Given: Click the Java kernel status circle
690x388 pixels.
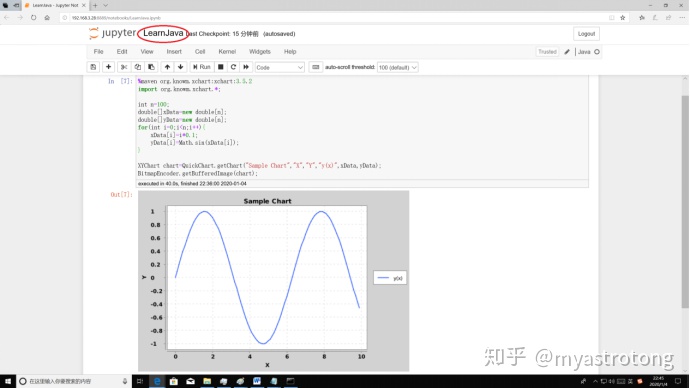Looking at the screenshot, I should [x=597, y=52].
